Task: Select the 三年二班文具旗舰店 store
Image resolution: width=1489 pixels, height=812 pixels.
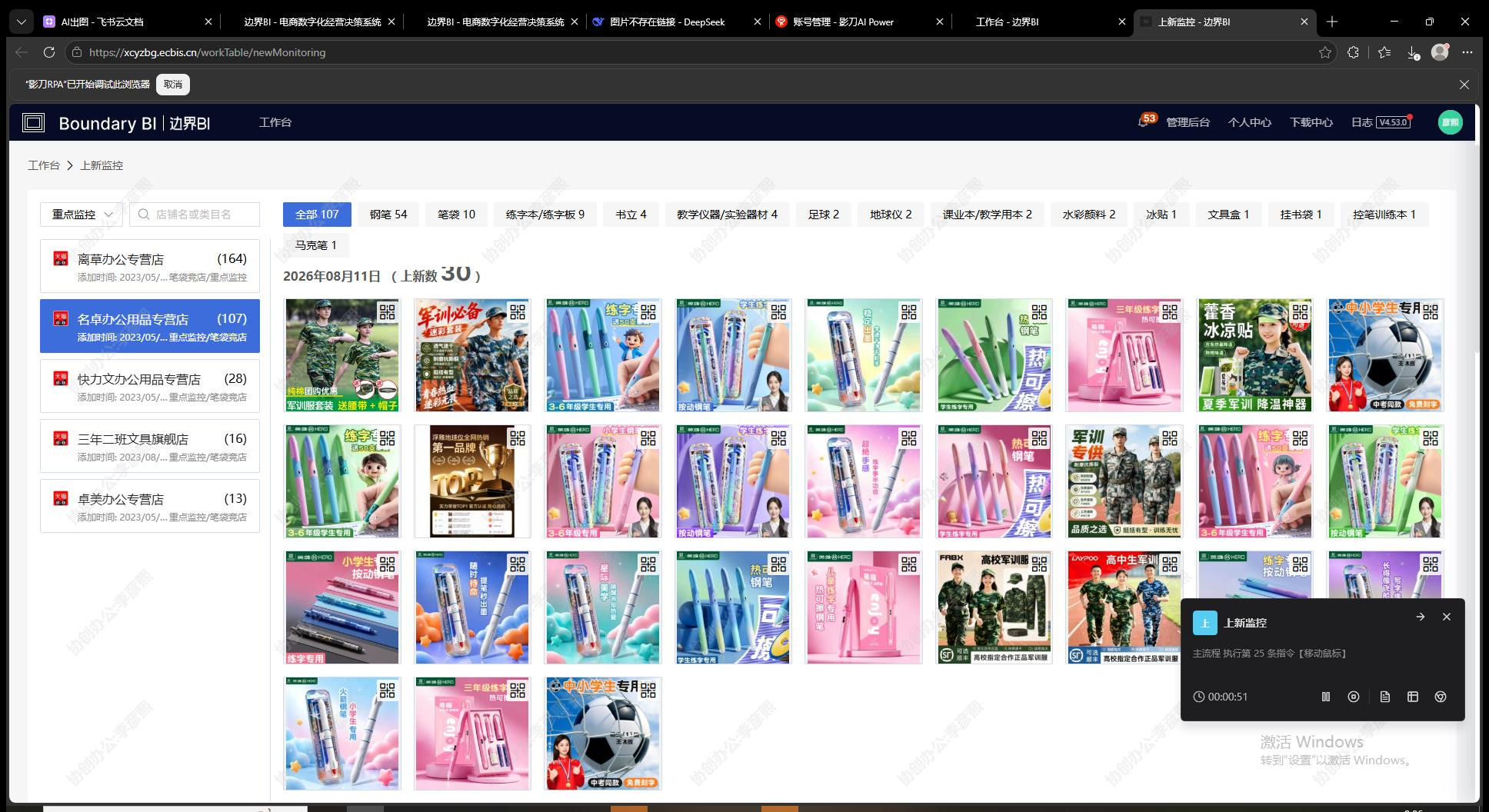Action: 150,446
